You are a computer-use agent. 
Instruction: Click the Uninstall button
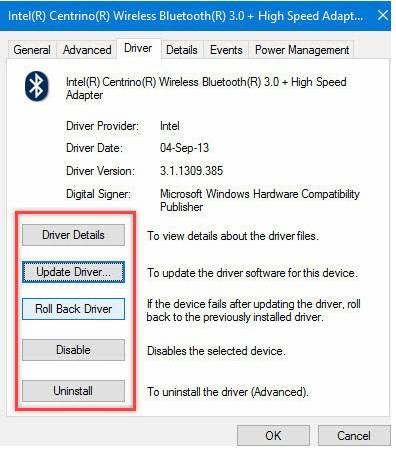pyautogui.click(x=73, y=391)
